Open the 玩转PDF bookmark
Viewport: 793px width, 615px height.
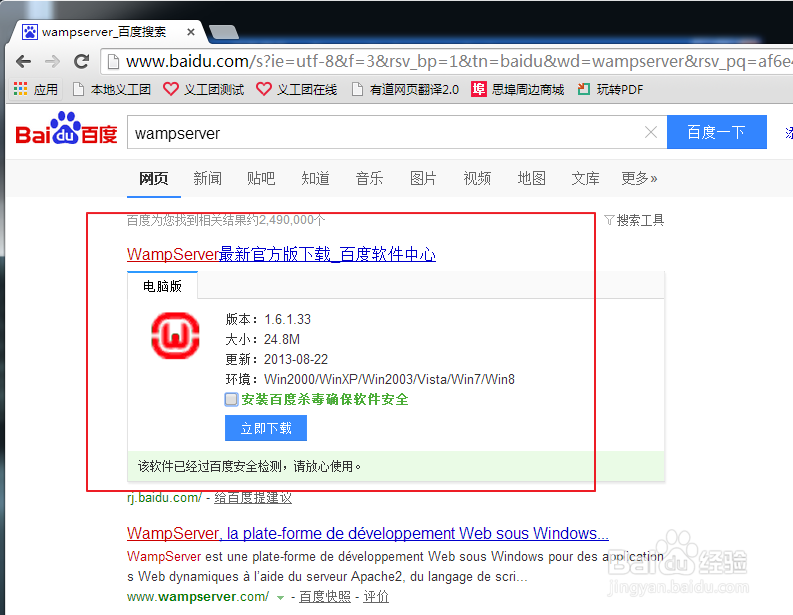coord(610,90)
